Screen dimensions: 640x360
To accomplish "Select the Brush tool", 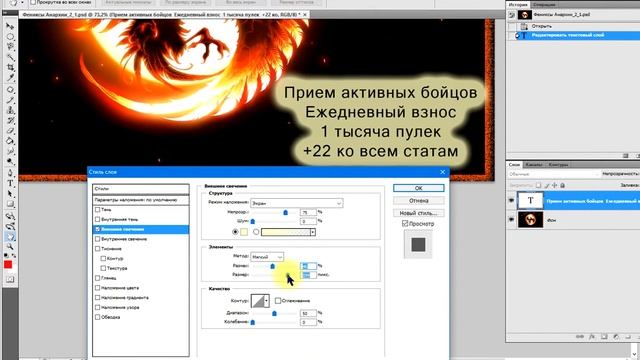I will point(10,100).
